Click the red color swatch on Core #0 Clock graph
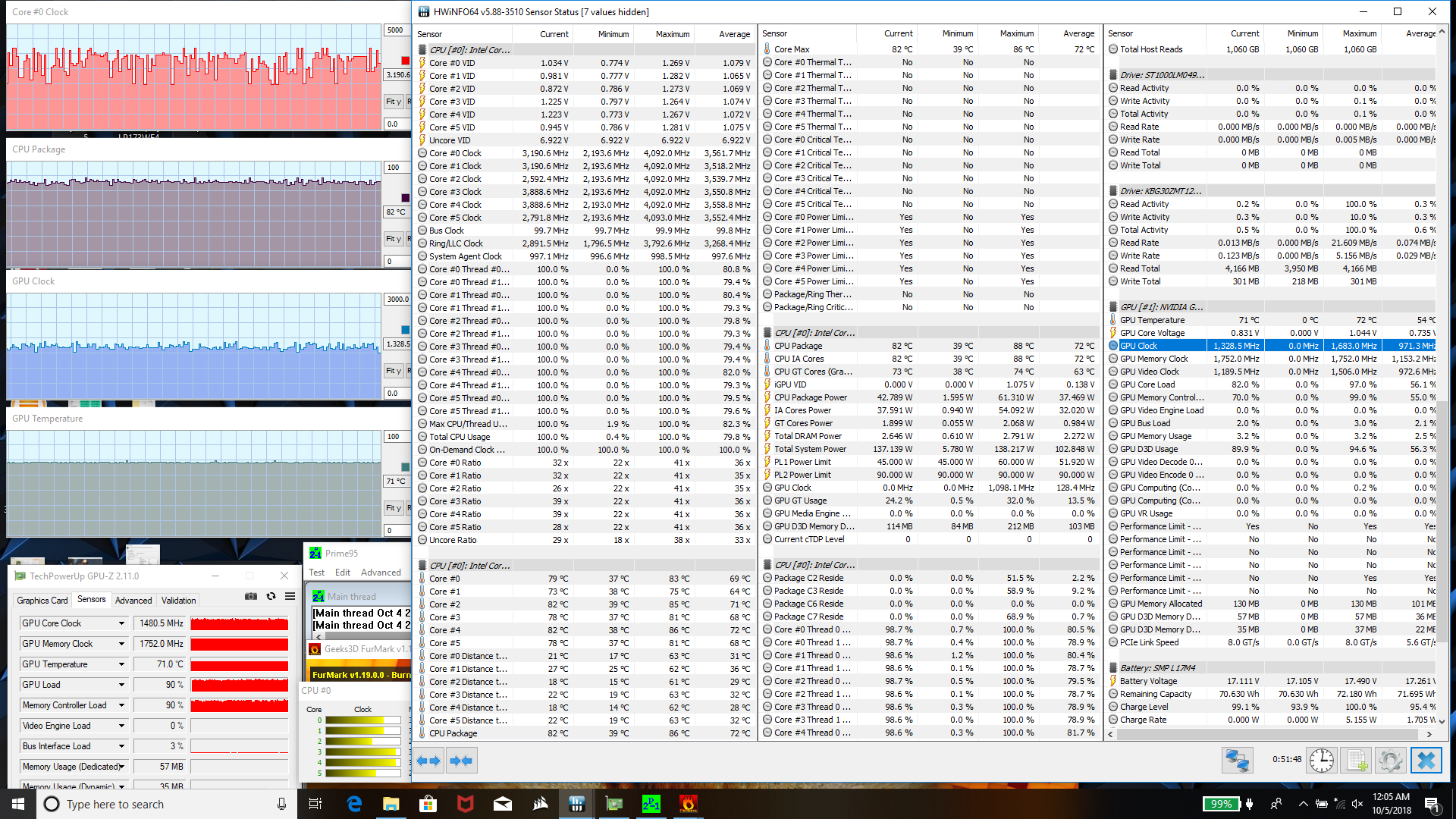Screen dimensions: 1456x819 [406, 61]
